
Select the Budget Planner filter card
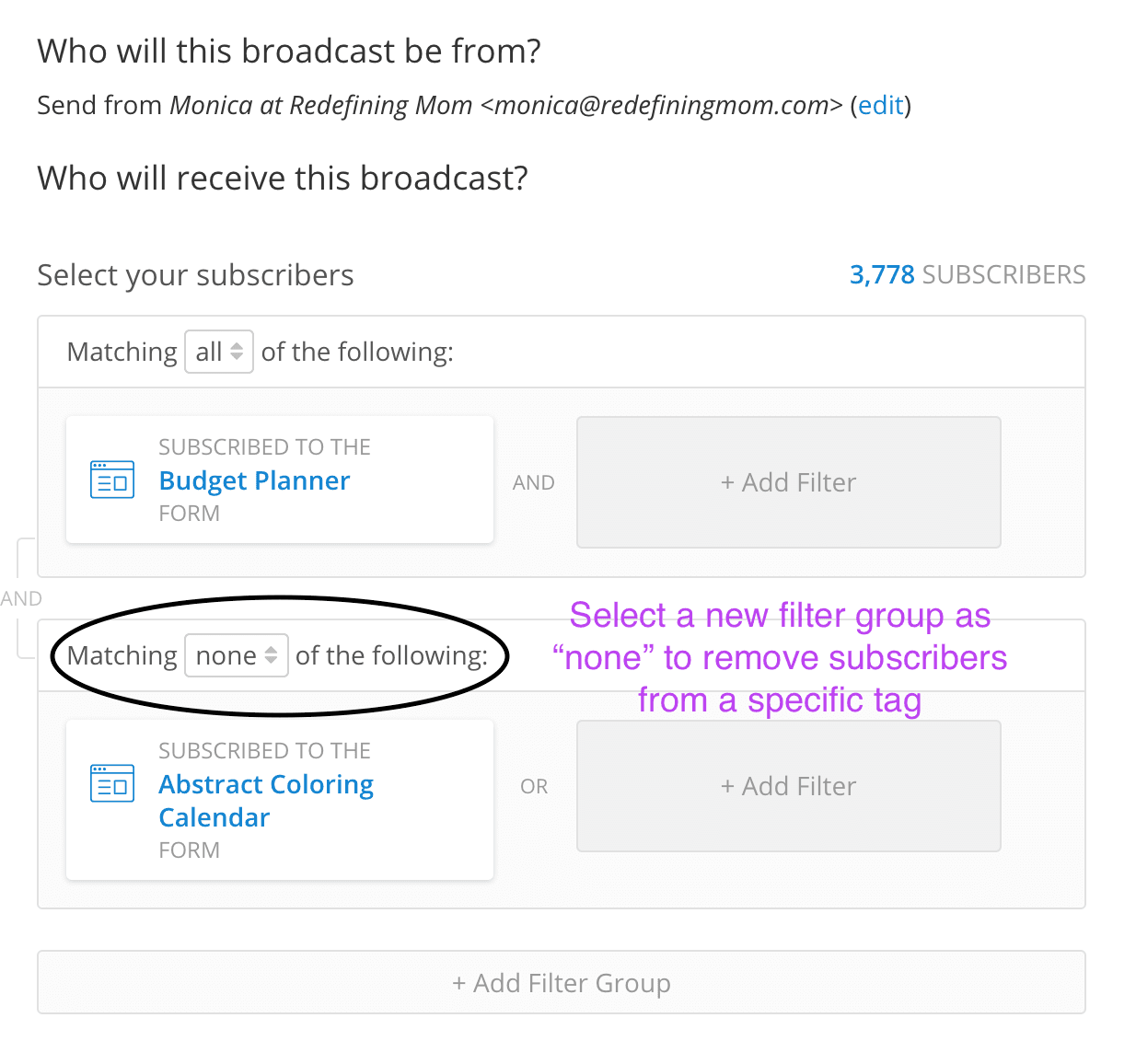click(x=280, y=480)
